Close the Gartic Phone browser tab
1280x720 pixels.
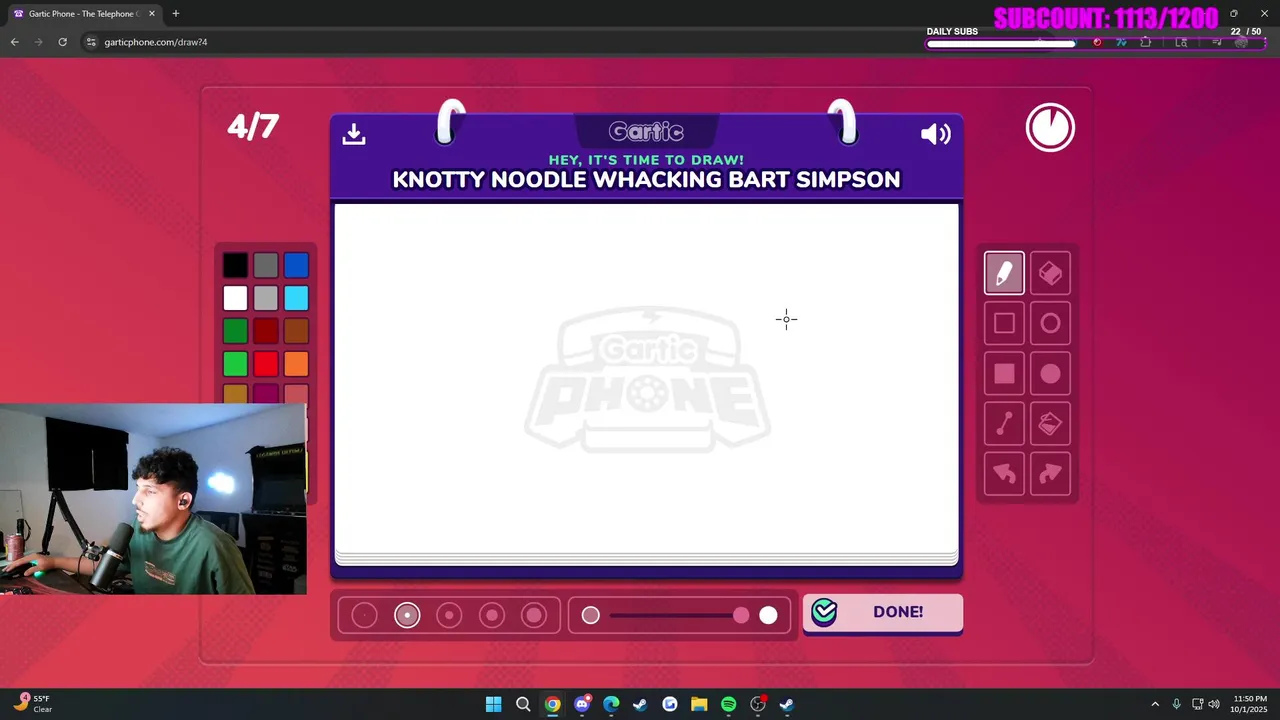point(152,14)
